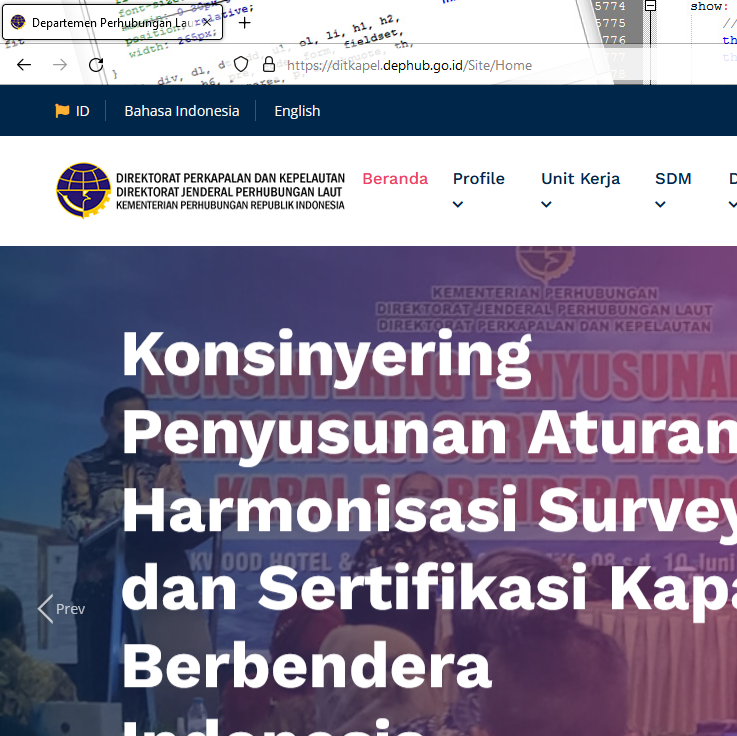Open the Unit Kerja menu item
Image resolution: width=737 pixels, height=736 pixels.
click(580, 179)
